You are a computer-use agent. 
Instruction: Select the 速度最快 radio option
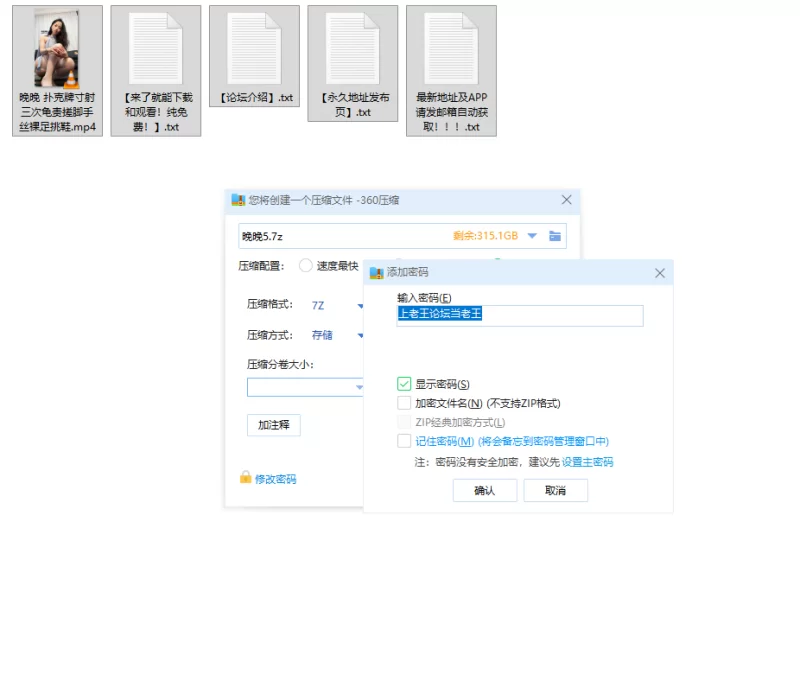[x=306, y=266]
